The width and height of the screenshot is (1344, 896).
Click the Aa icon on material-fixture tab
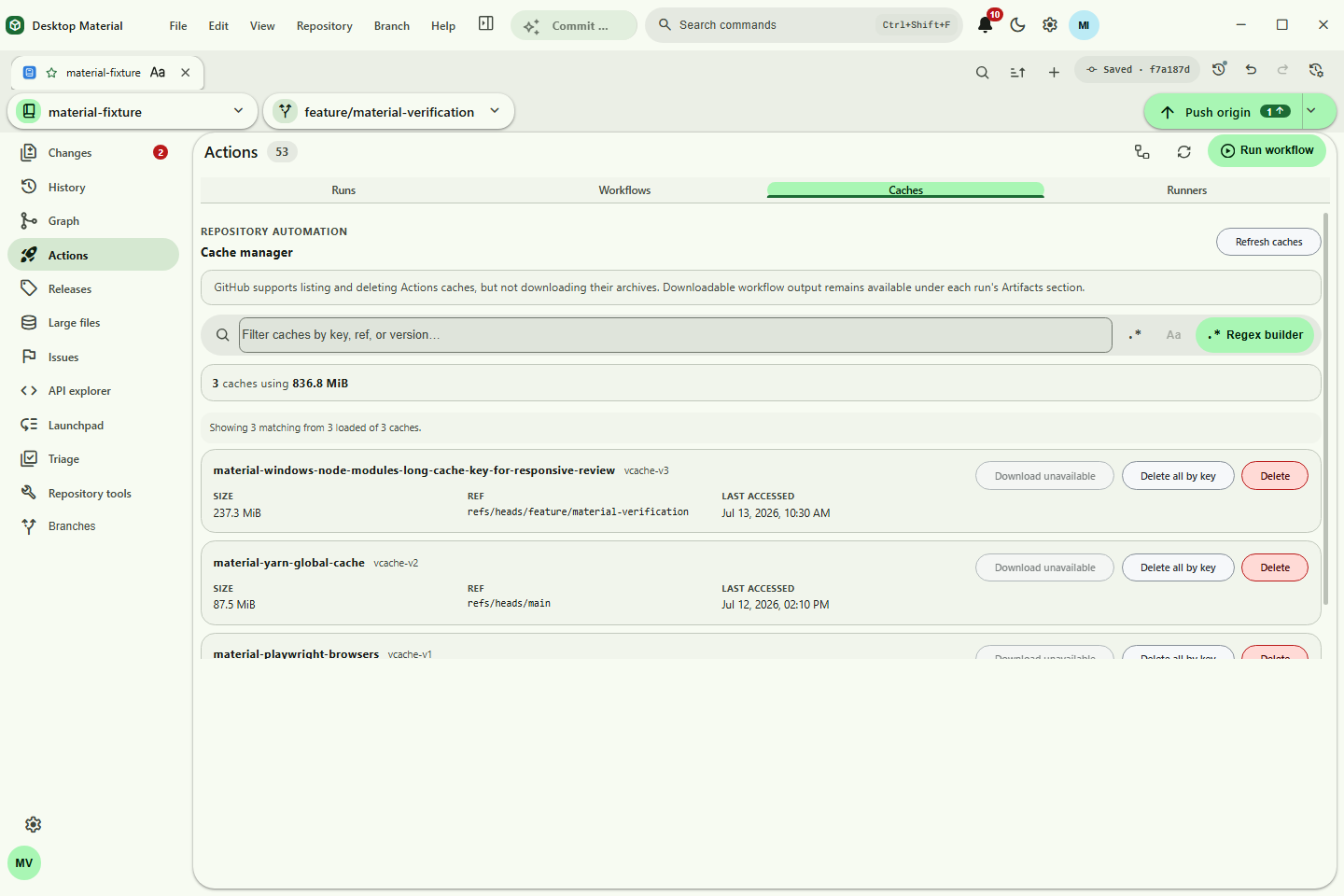pos(158,73)
